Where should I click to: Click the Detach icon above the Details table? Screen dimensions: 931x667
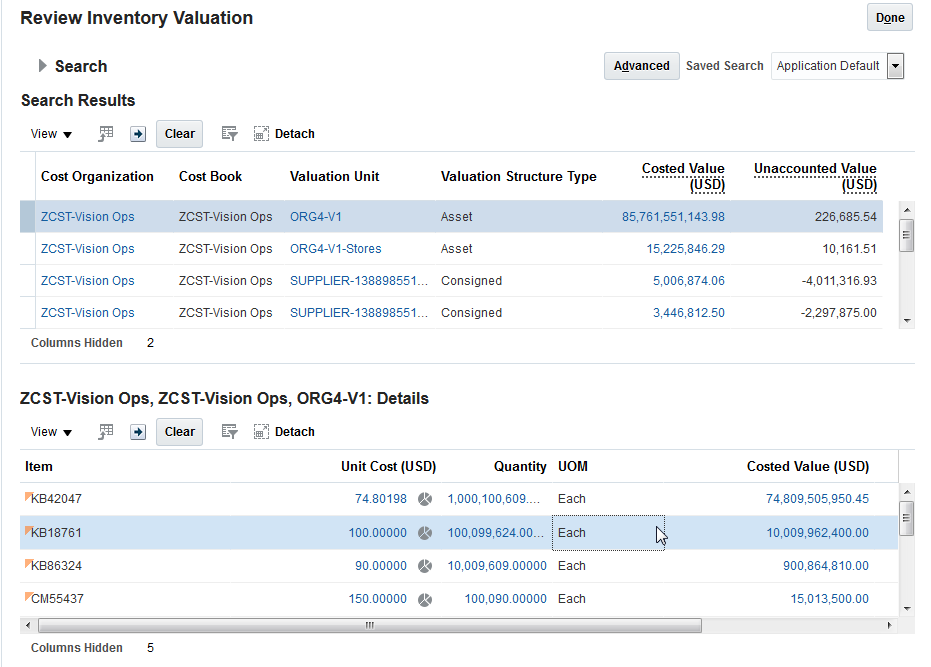261,431
